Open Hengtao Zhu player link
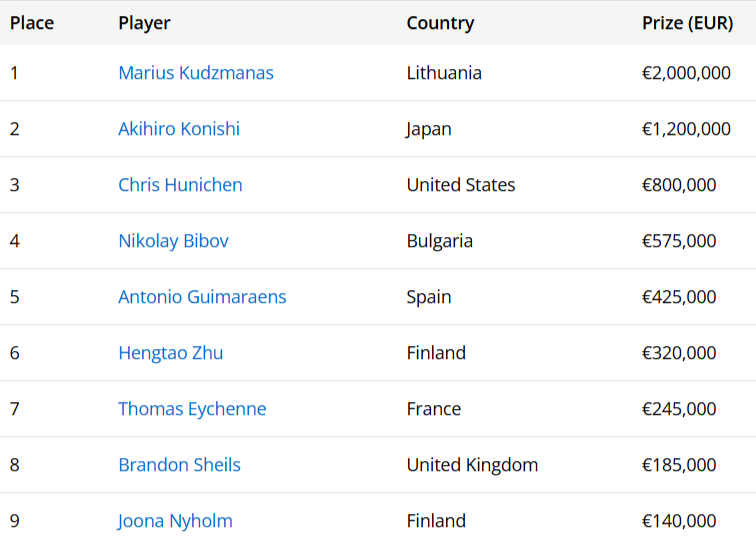 coord(170,353)
